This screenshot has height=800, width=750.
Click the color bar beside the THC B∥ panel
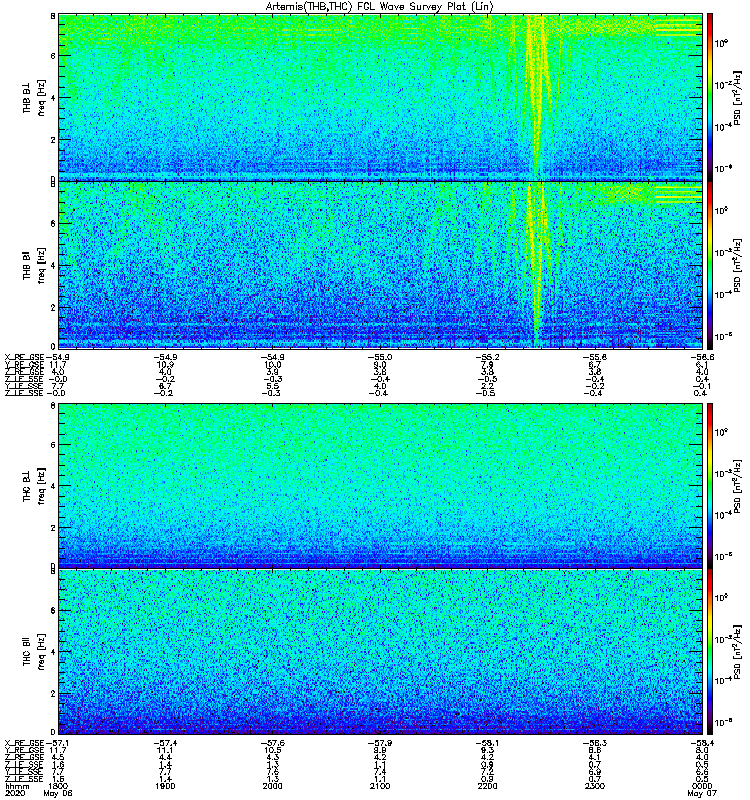710,652
